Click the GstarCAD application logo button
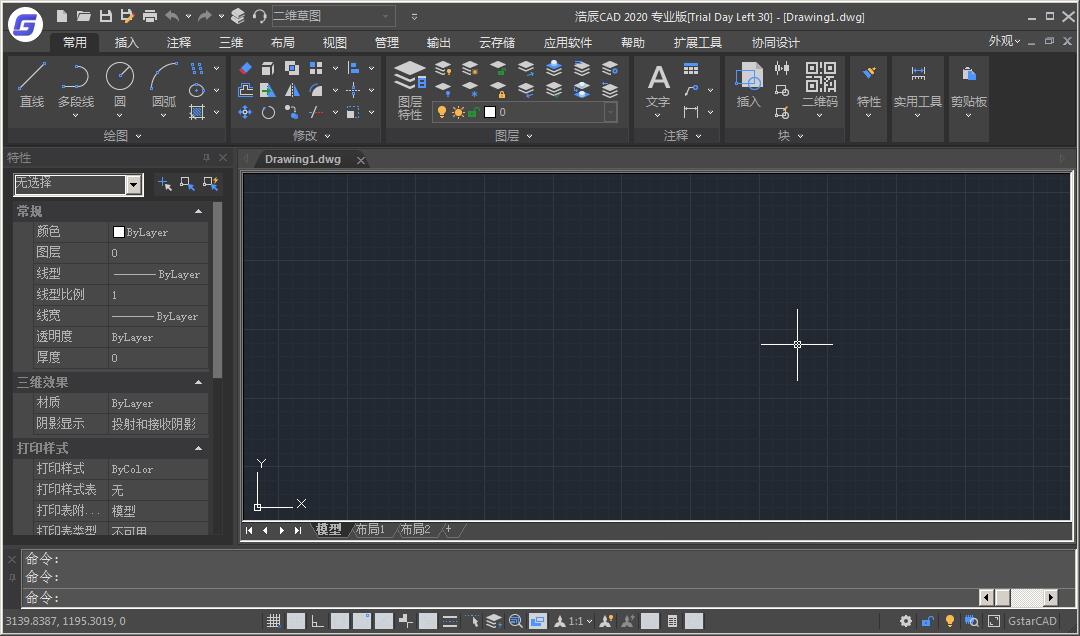Viewport: 1080px width, 636px height. [25, 25]
